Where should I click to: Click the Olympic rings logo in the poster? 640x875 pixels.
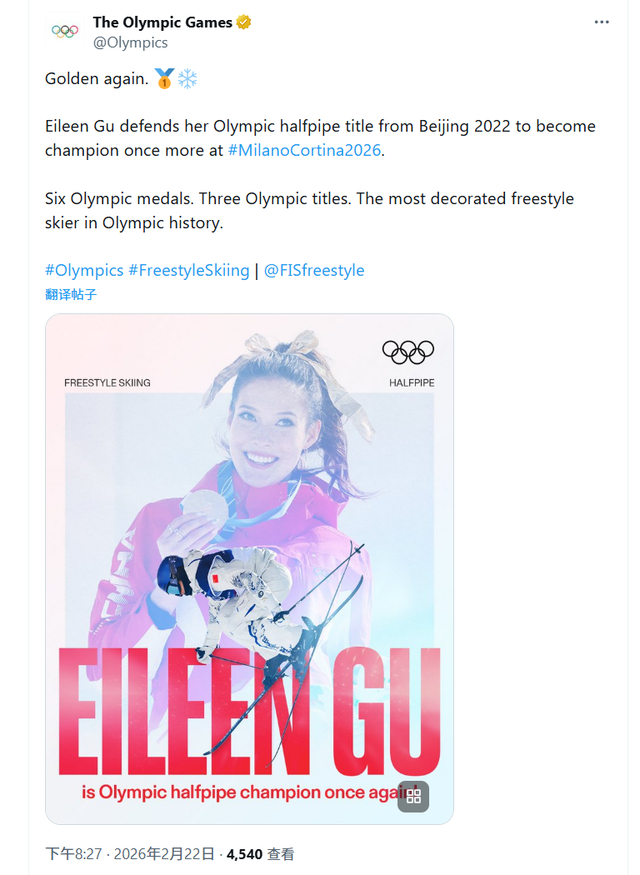[x=408, y=351]
